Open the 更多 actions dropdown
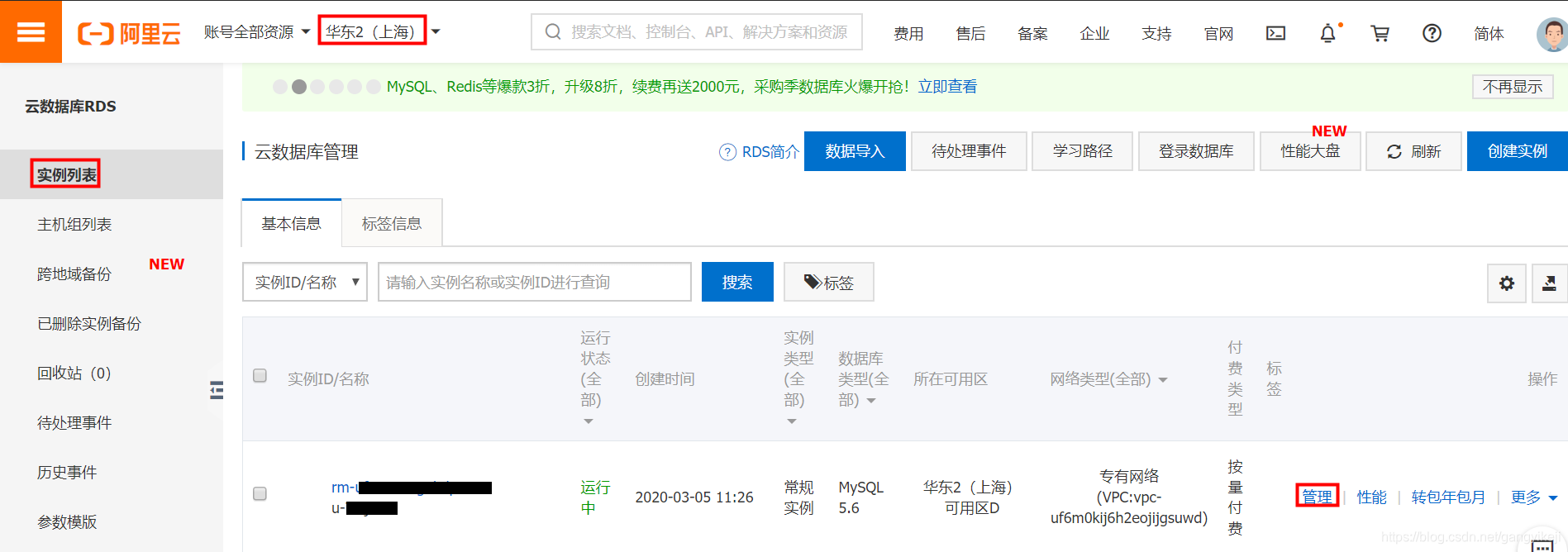1568x552 pixels. pos(1534,497)
